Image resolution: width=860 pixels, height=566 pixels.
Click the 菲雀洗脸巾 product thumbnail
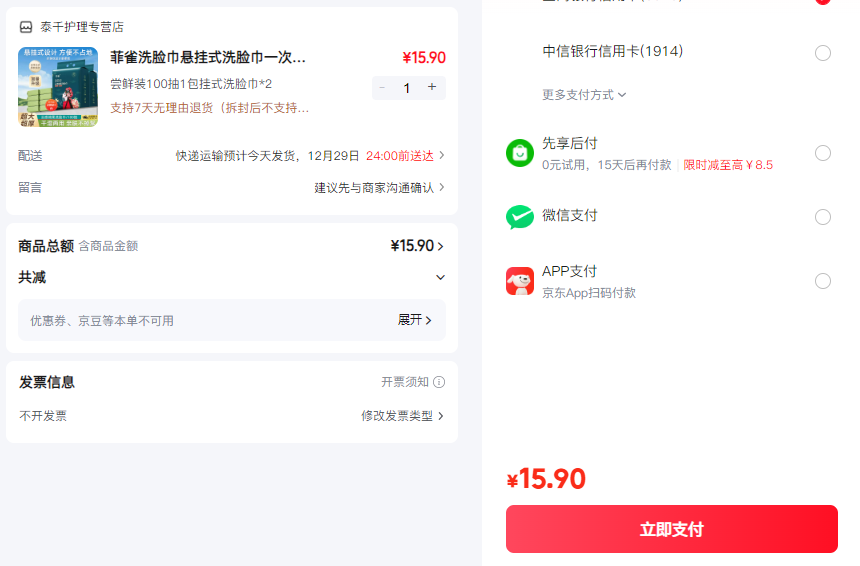tap(58, 87)
